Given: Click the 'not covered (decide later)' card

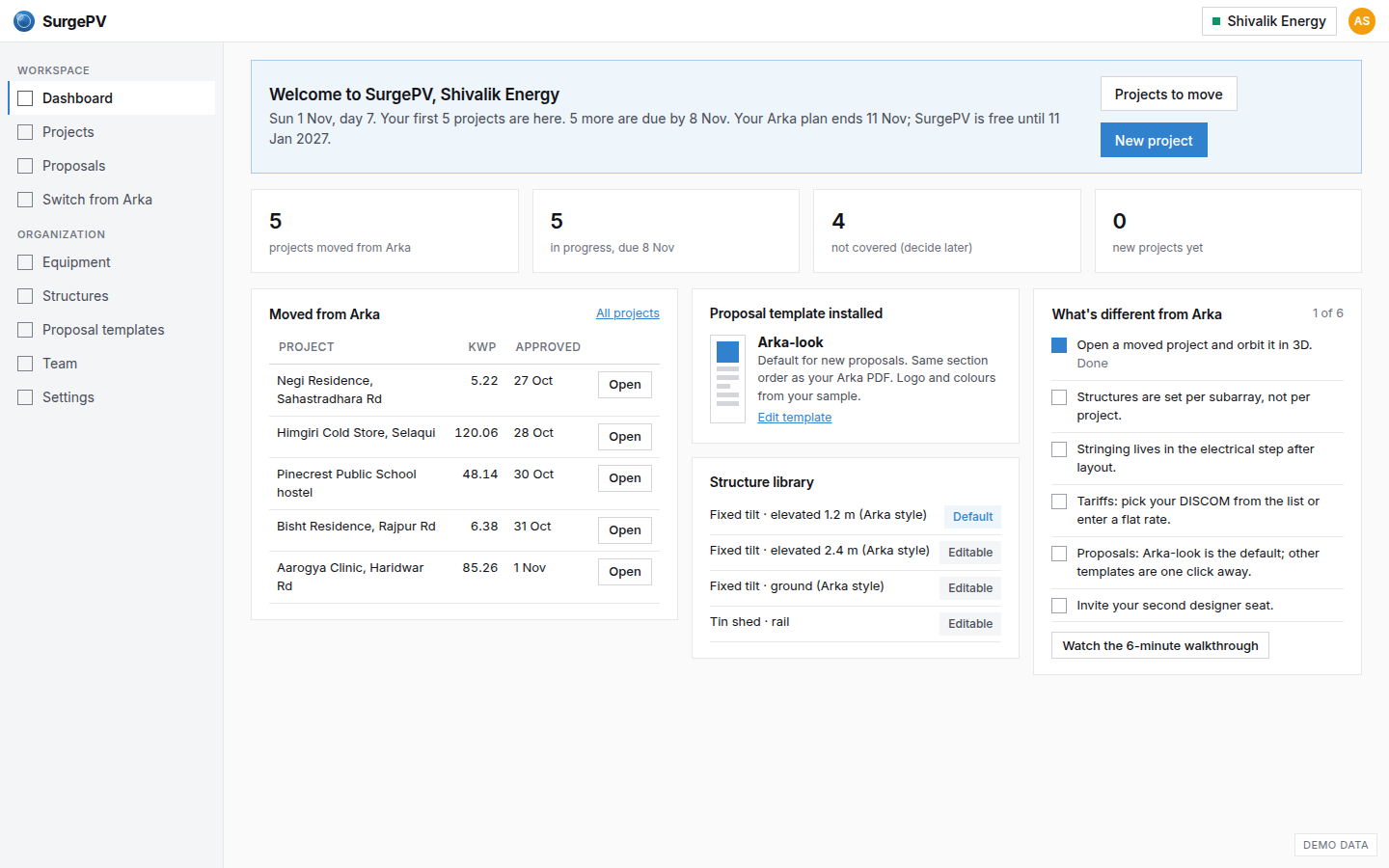Looking at the screenshot, I should (947, 231).
